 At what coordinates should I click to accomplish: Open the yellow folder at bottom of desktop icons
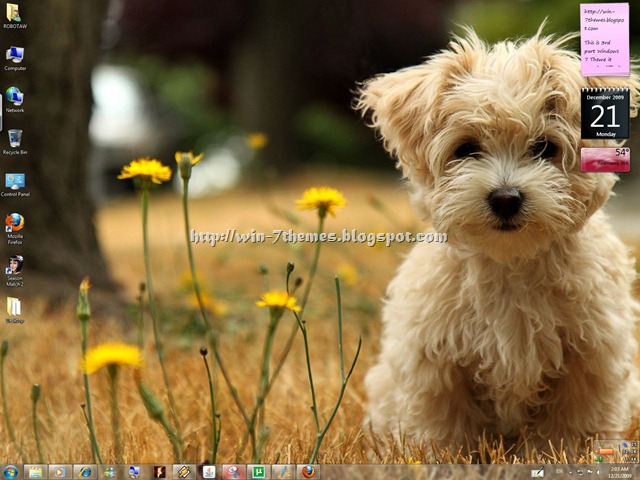point(14,310)
